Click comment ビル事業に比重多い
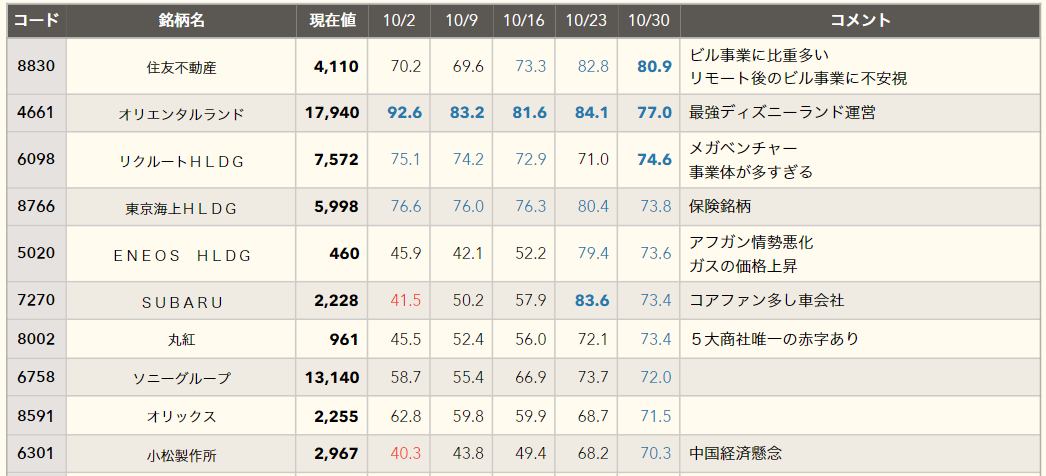The image size is (1046, 476). point(758,55)
